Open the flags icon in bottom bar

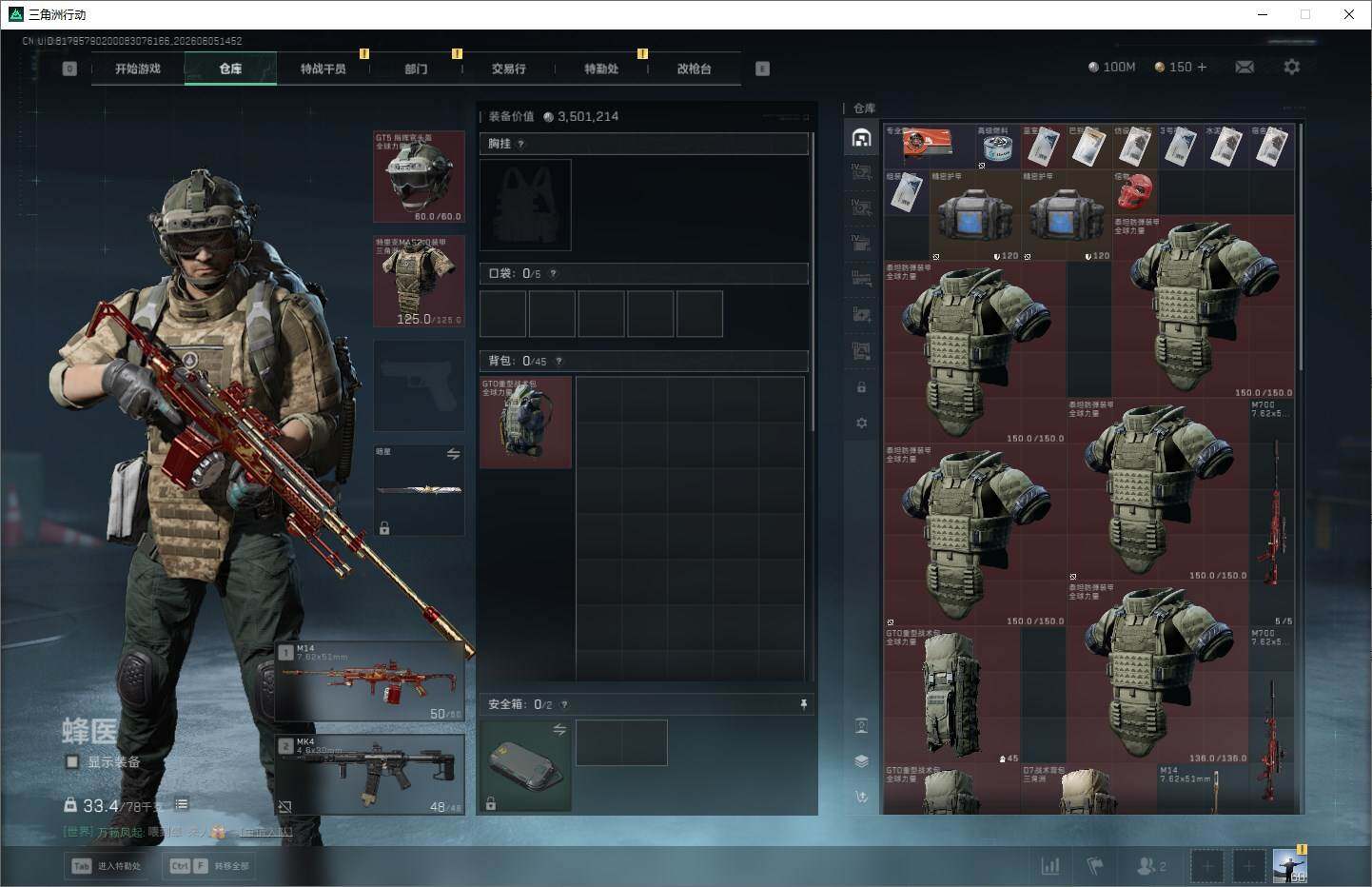(x=1095, y=866)
